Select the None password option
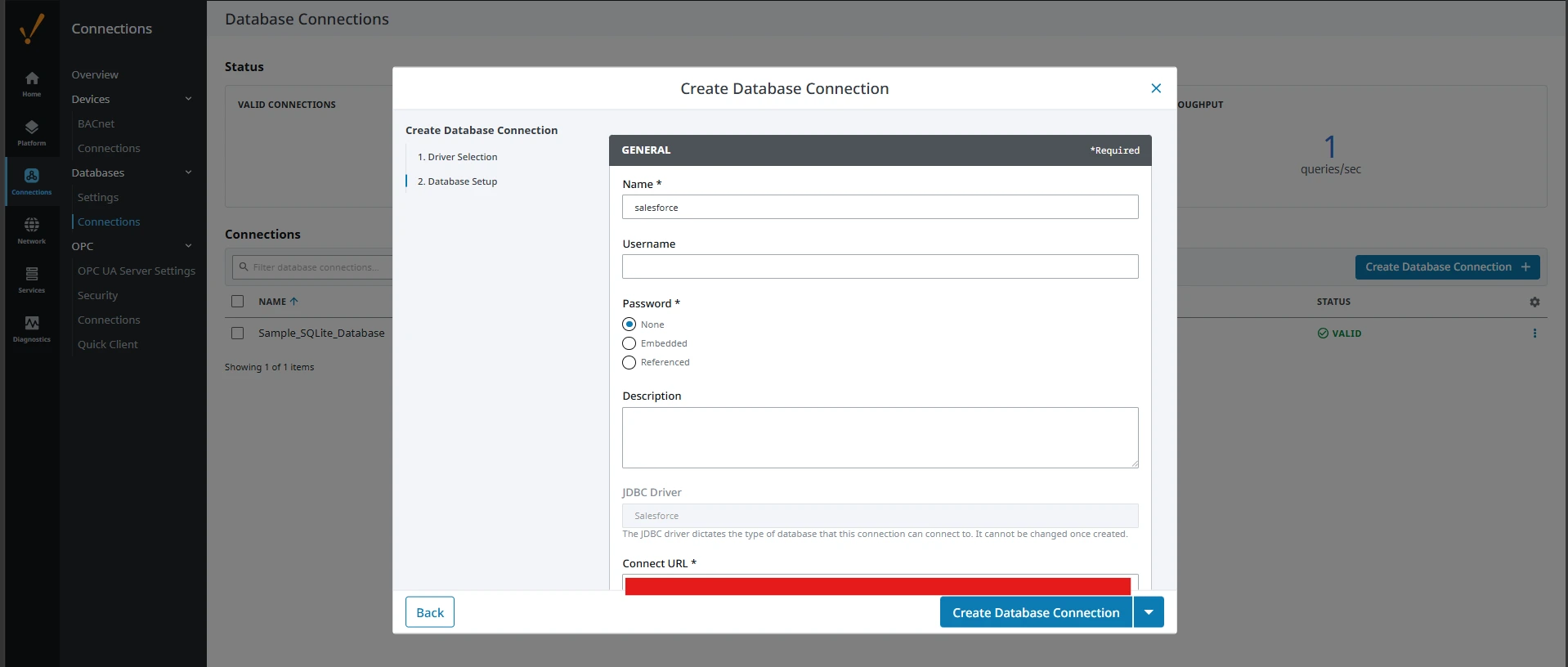 [x=629, y=325]
